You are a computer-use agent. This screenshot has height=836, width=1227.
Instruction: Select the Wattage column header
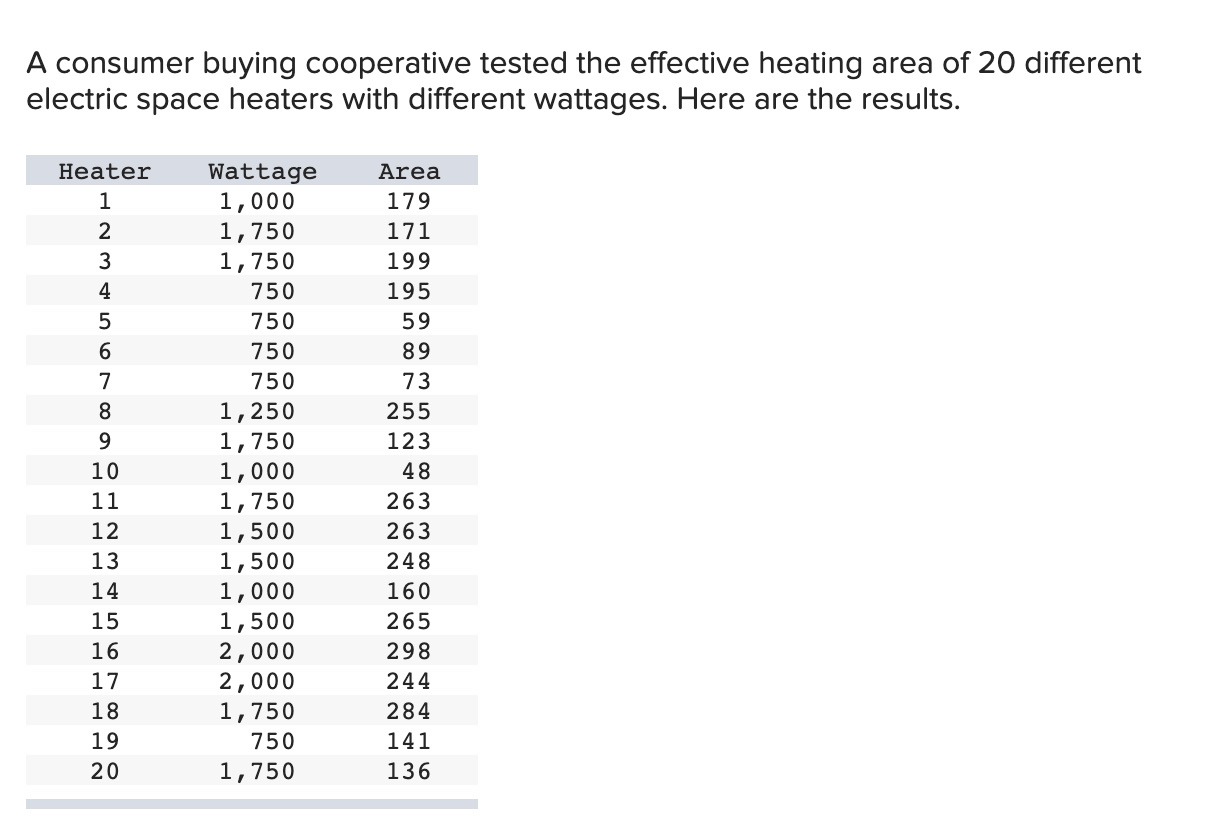262,172
